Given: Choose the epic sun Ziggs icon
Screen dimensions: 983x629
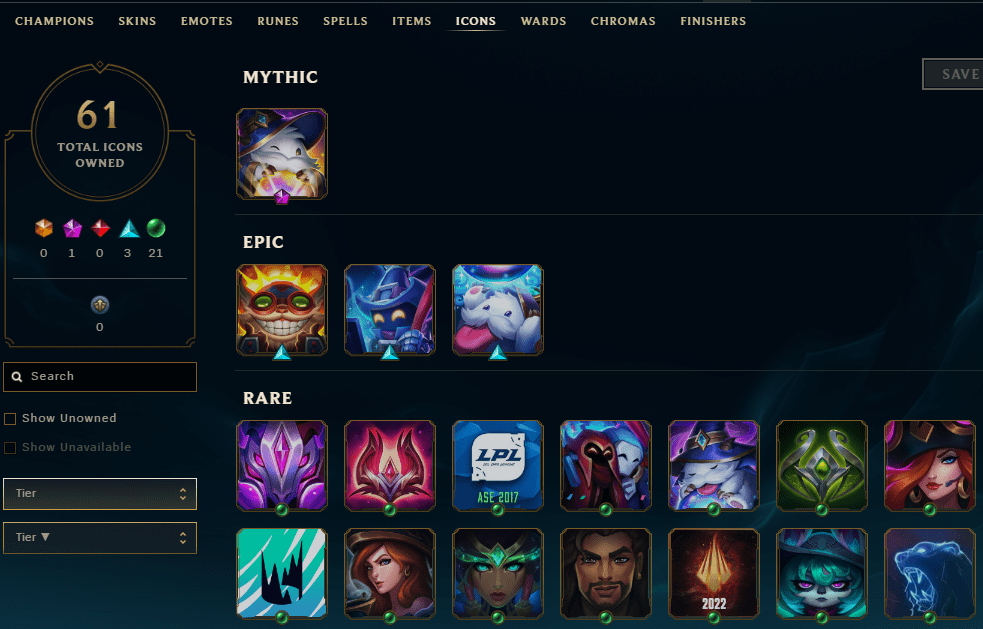Looking at the screenshot, I should point(281,310).
